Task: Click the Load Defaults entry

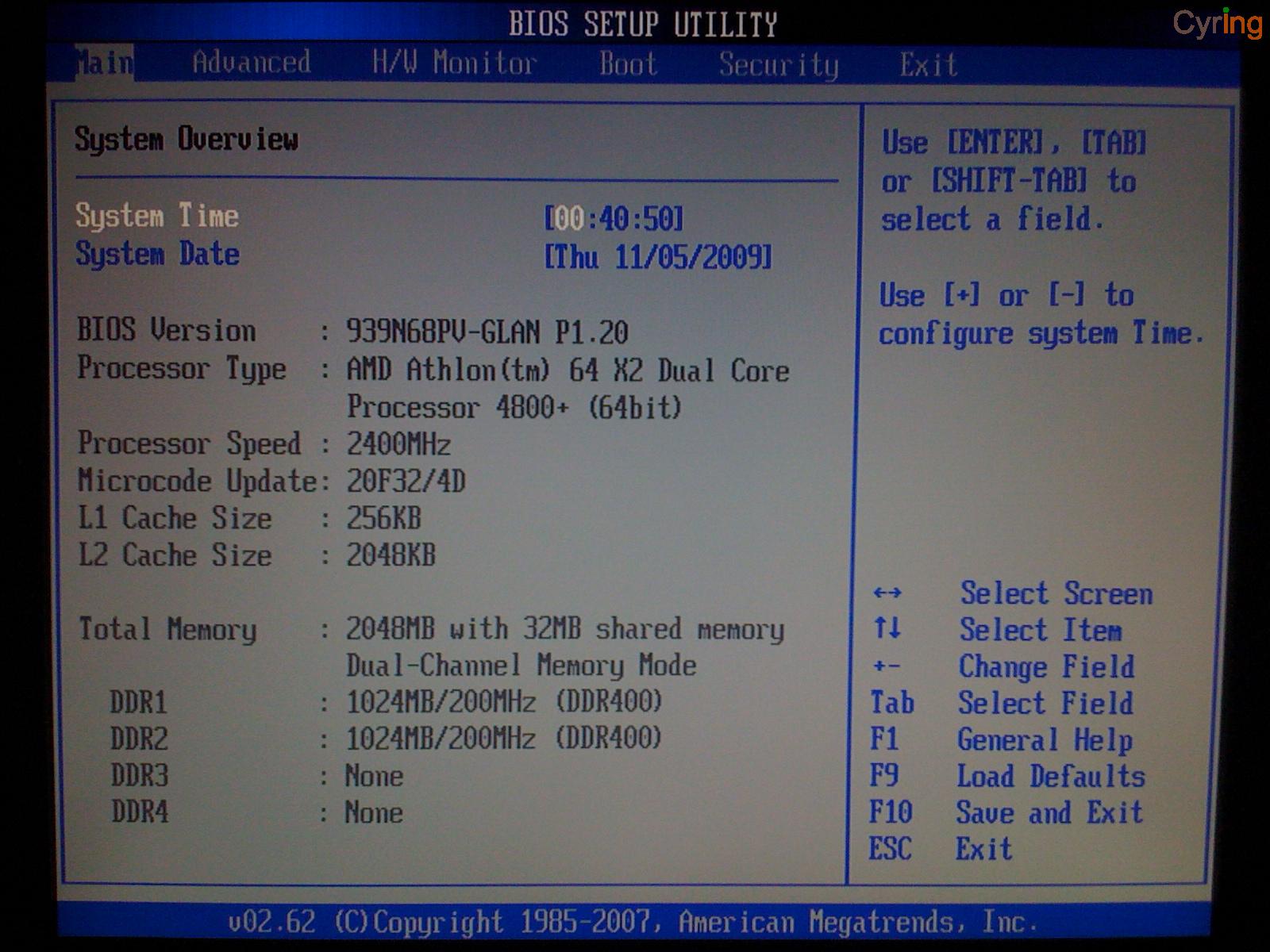Action: pyautogui.click(x=1051, y=776)
